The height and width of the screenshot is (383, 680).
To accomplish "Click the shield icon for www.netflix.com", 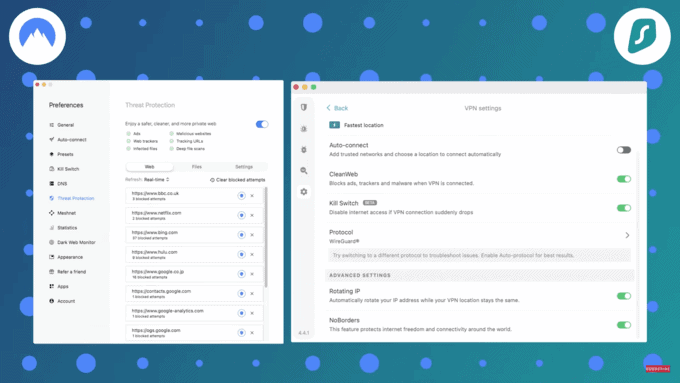I will pyautogui.click(x=242, y=215).
